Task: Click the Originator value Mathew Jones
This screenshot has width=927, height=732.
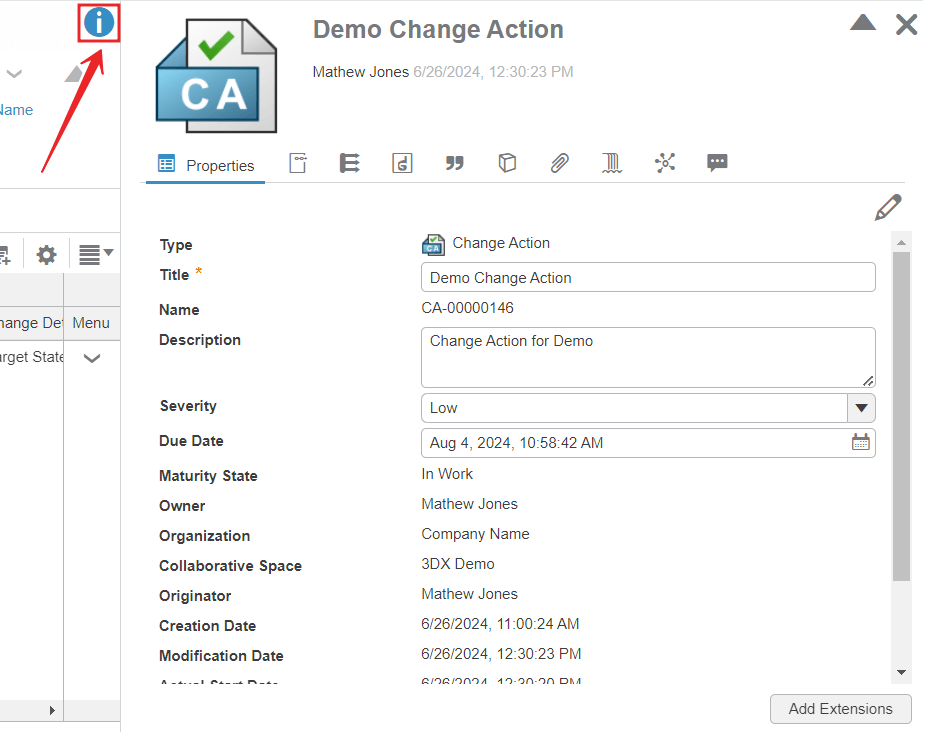Action: (469, 594)
